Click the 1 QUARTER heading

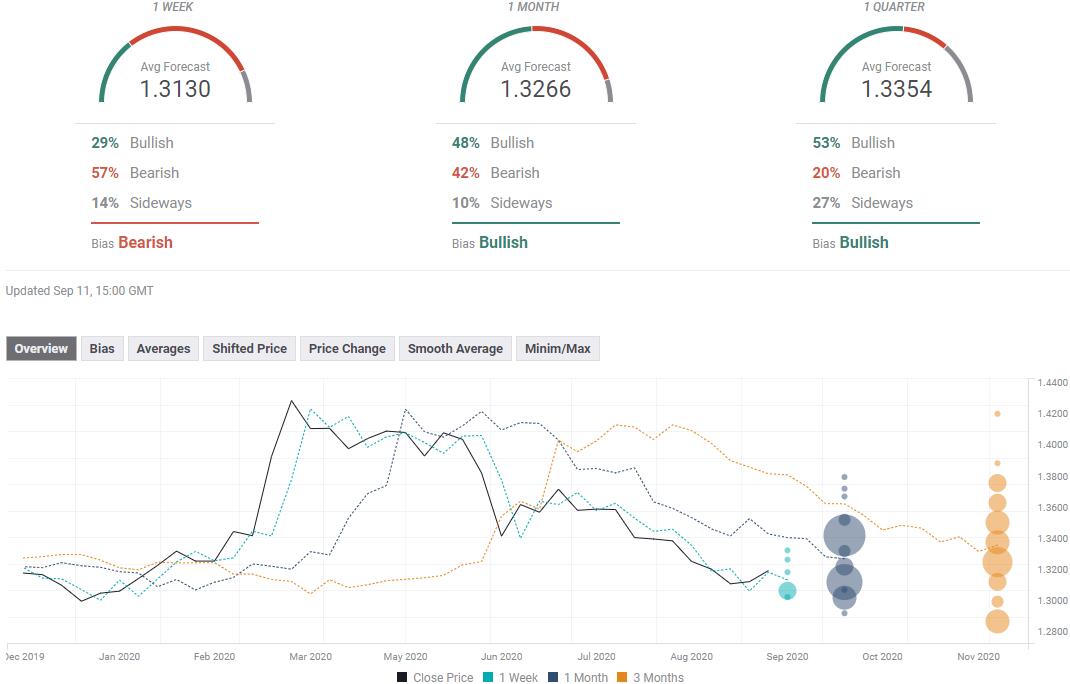coord(894,7)
